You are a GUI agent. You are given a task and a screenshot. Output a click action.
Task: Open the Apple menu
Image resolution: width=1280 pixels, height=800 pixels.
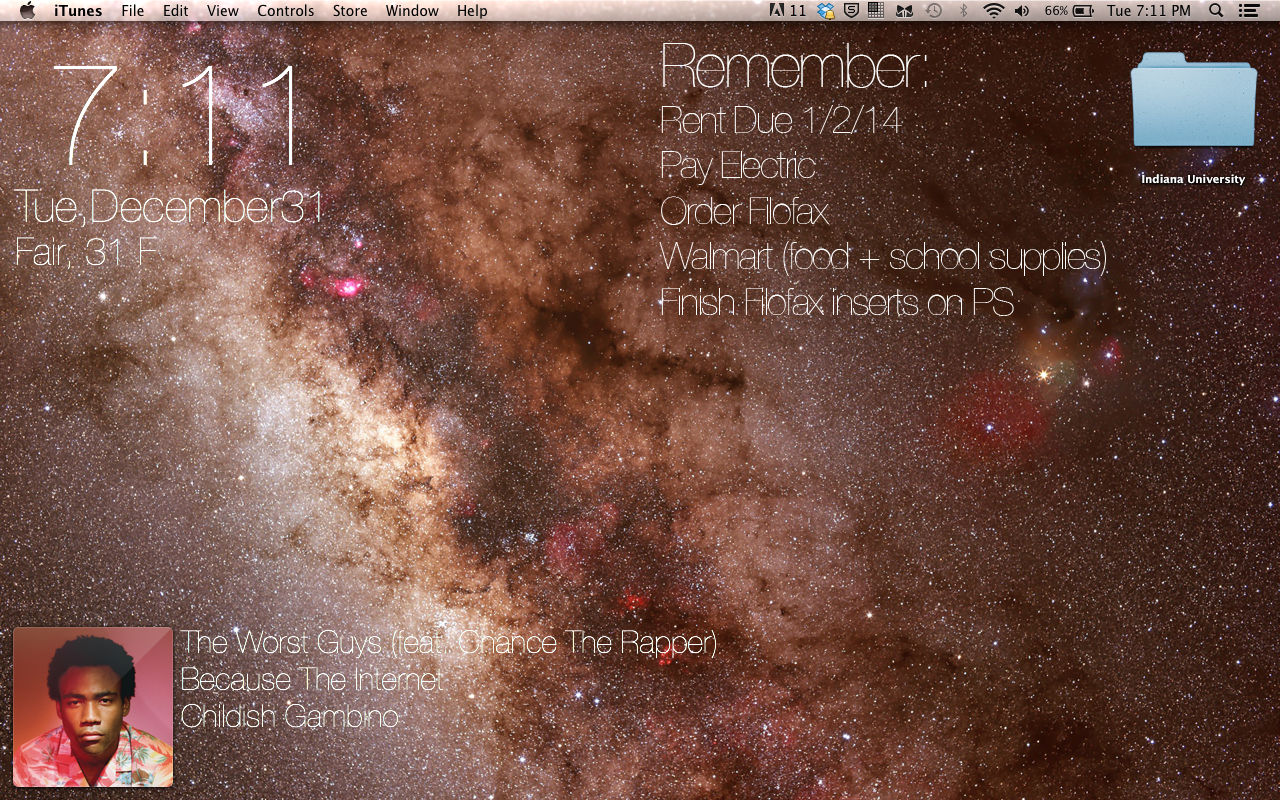(27, 11)
